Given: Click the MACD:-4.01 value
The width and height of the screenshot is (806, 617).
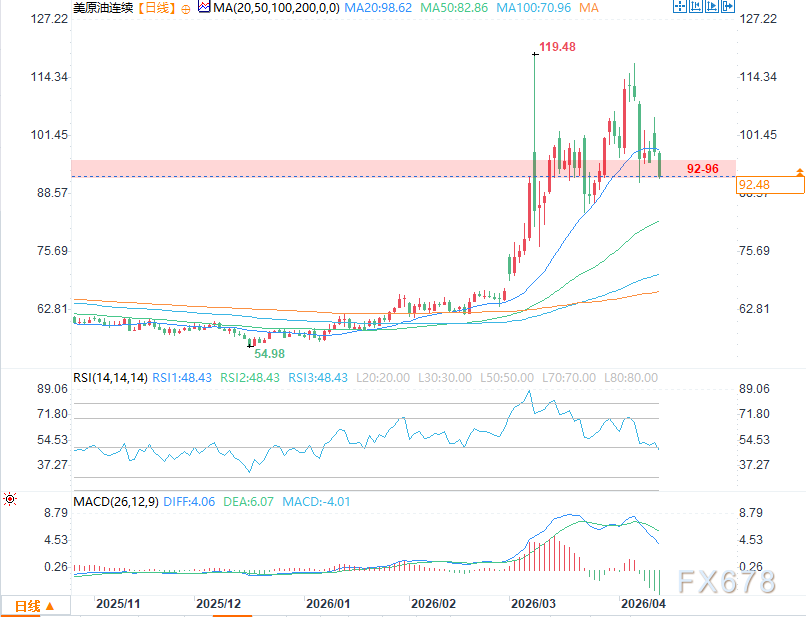Looking at the screenshot, I should pos(316,501).
